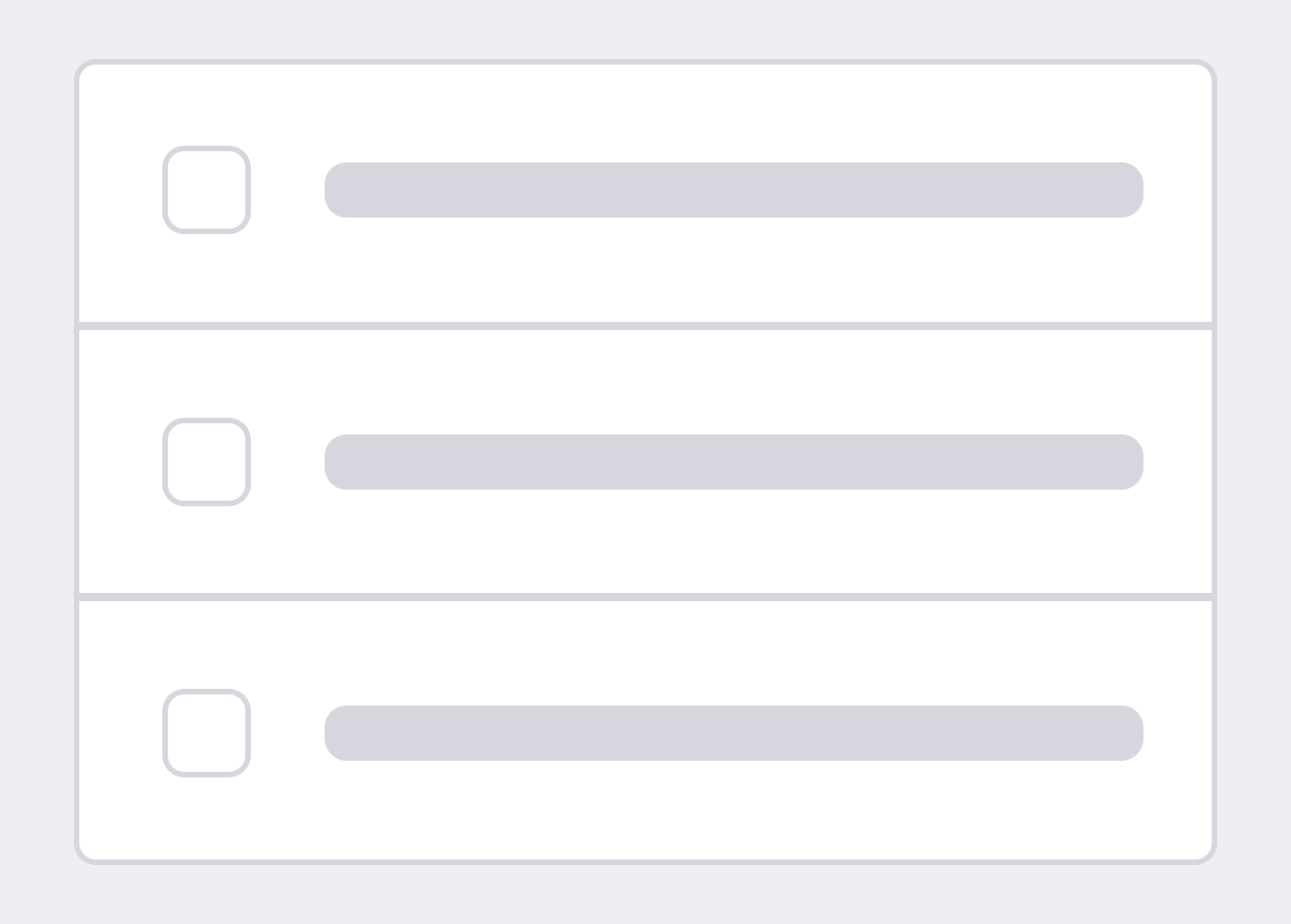This screenshot has width=1291, height=924.
Task: Tick the checkbox in the top row
Action: click(x=207, y=190)
